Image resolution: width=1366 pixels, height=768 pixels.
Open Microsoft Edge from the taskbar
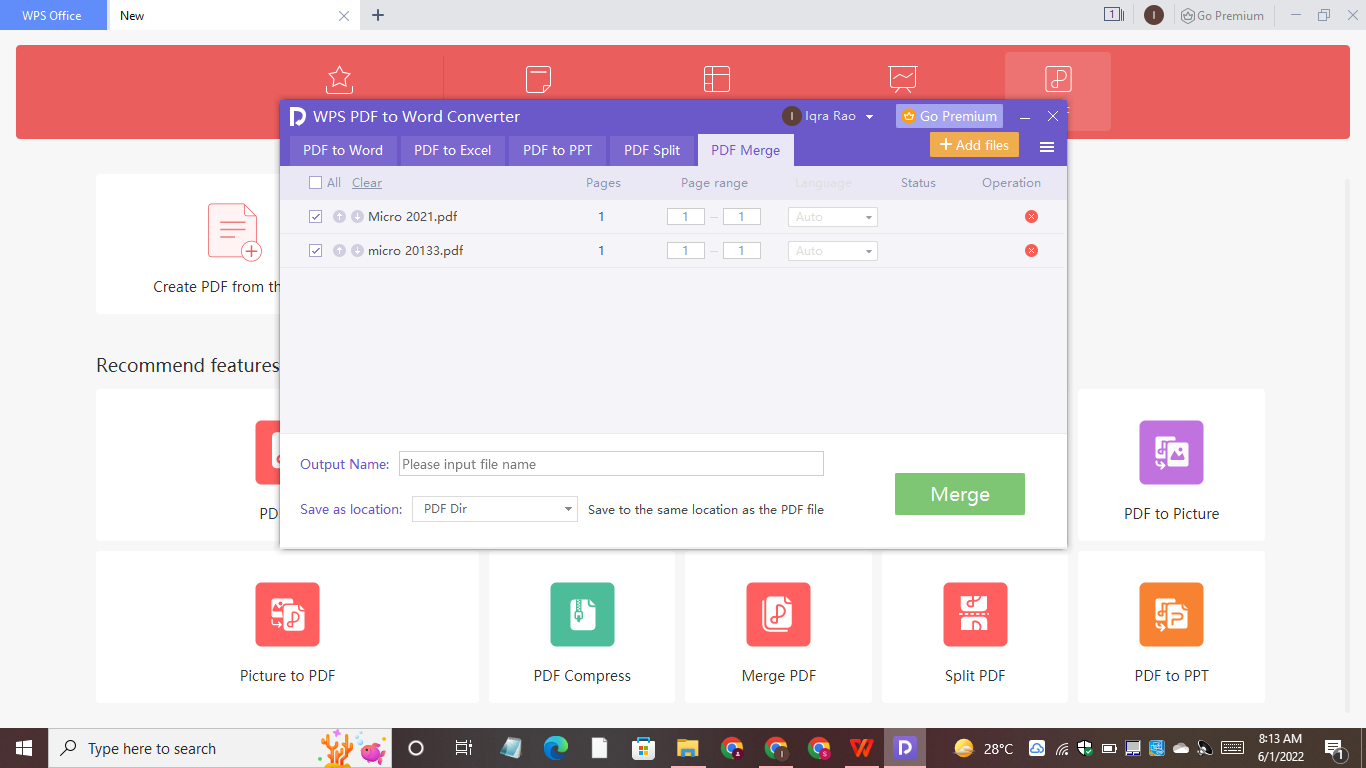(556, 748)
